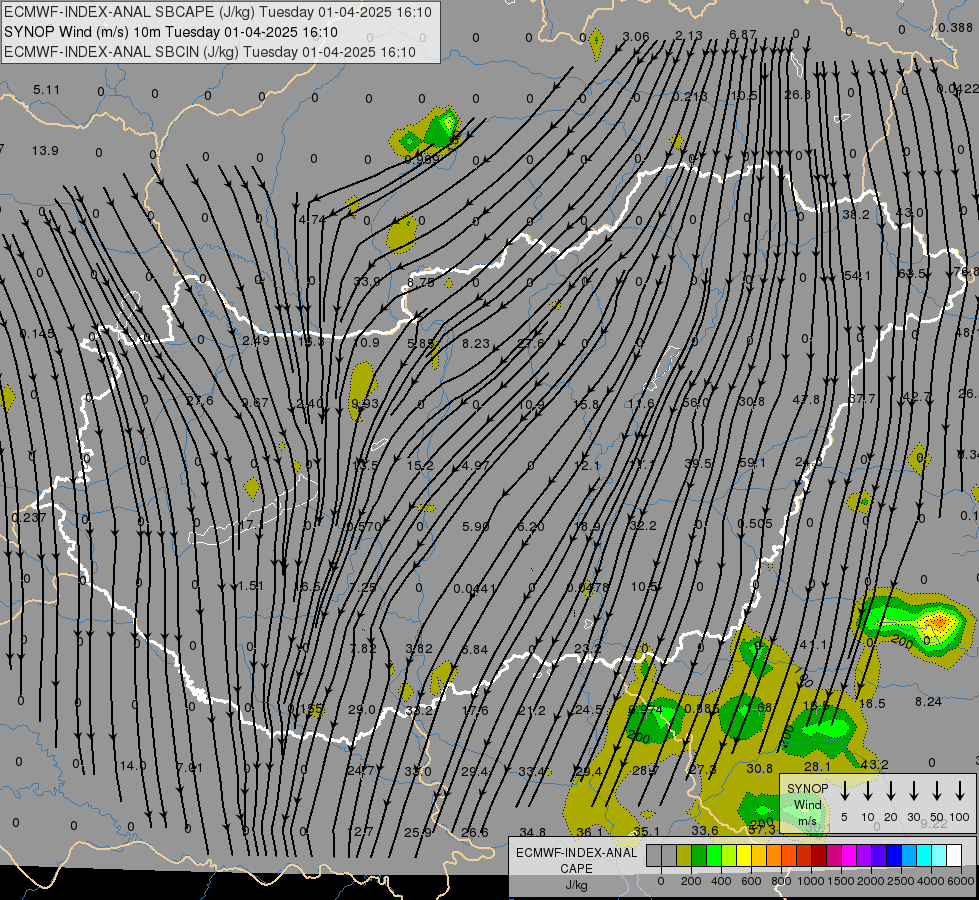Click the map value 8.23

point(476,343)
